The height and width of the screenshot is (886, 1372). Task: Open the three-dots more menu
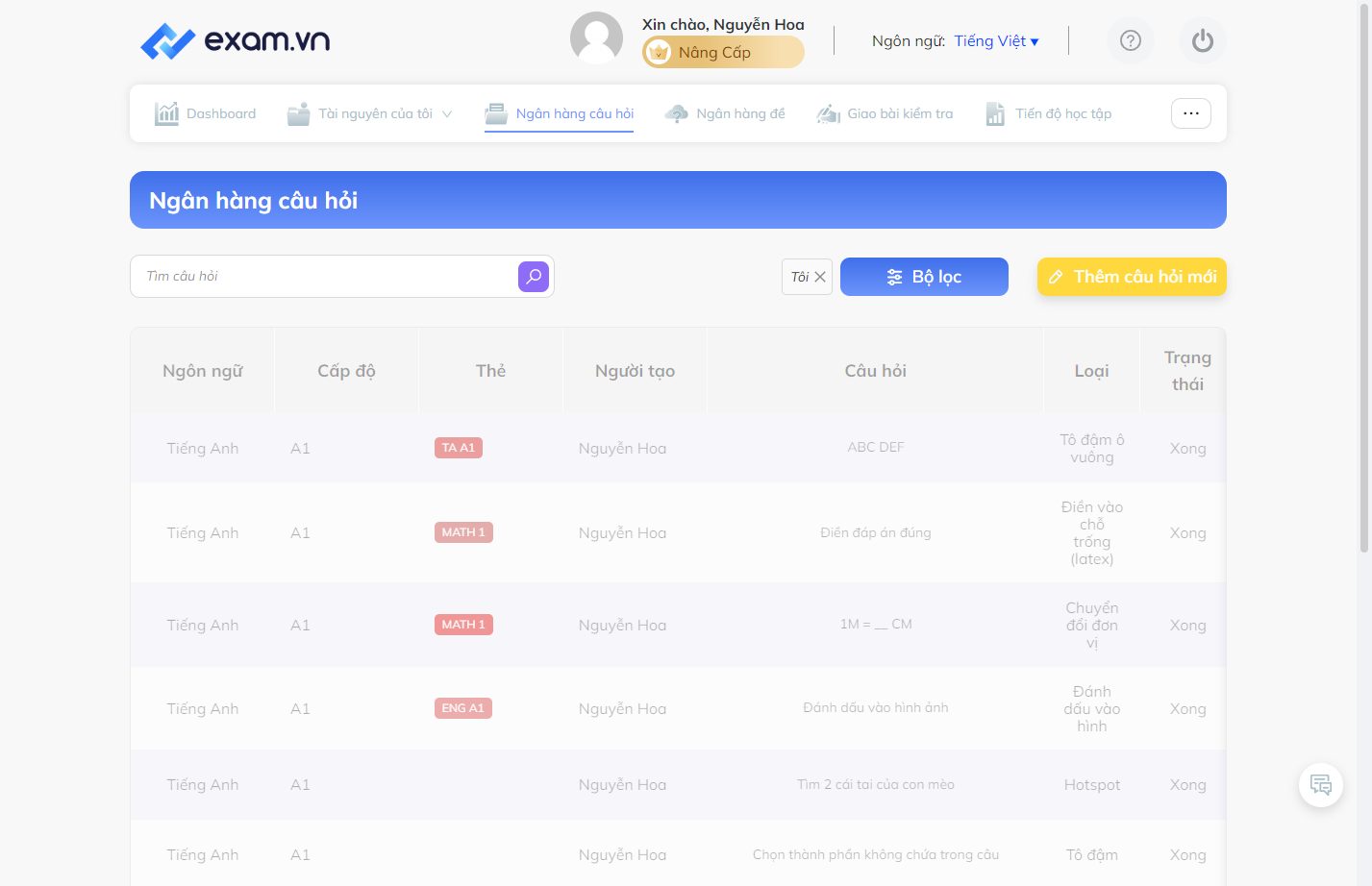click(x=1191, y=113)
